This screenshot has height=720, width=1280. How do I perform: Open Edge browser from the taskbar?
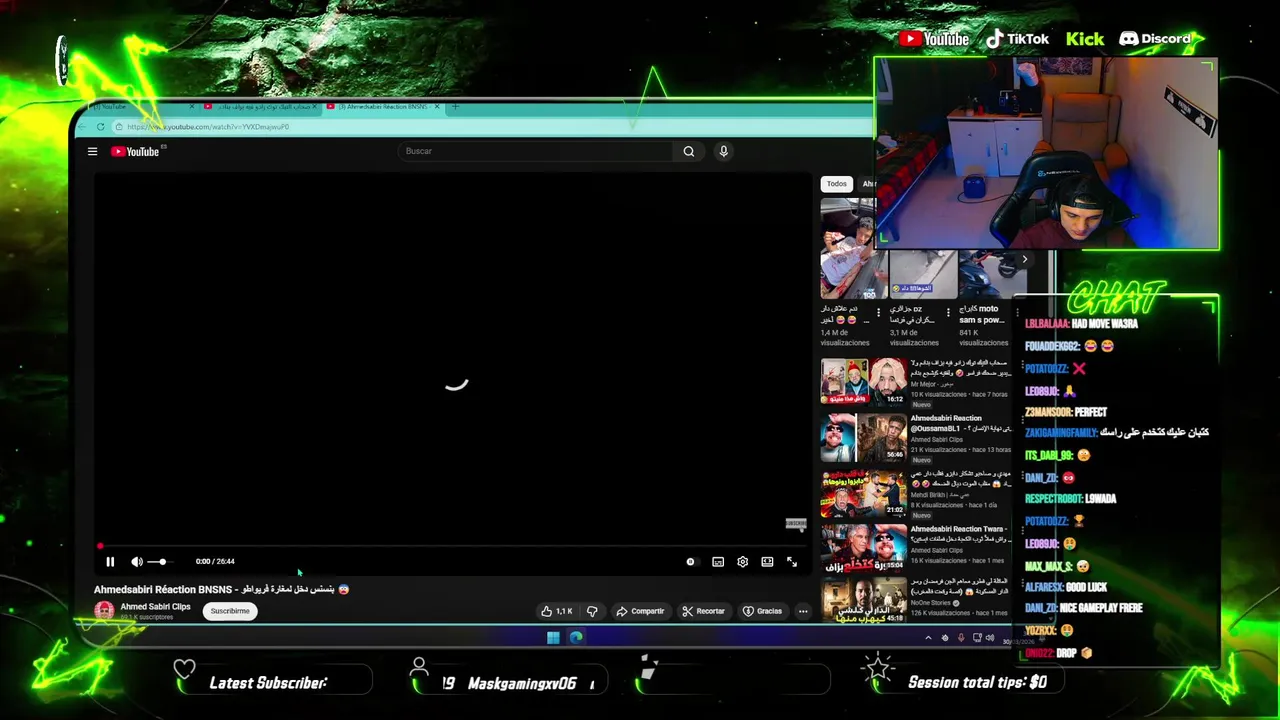click(576, 637)
